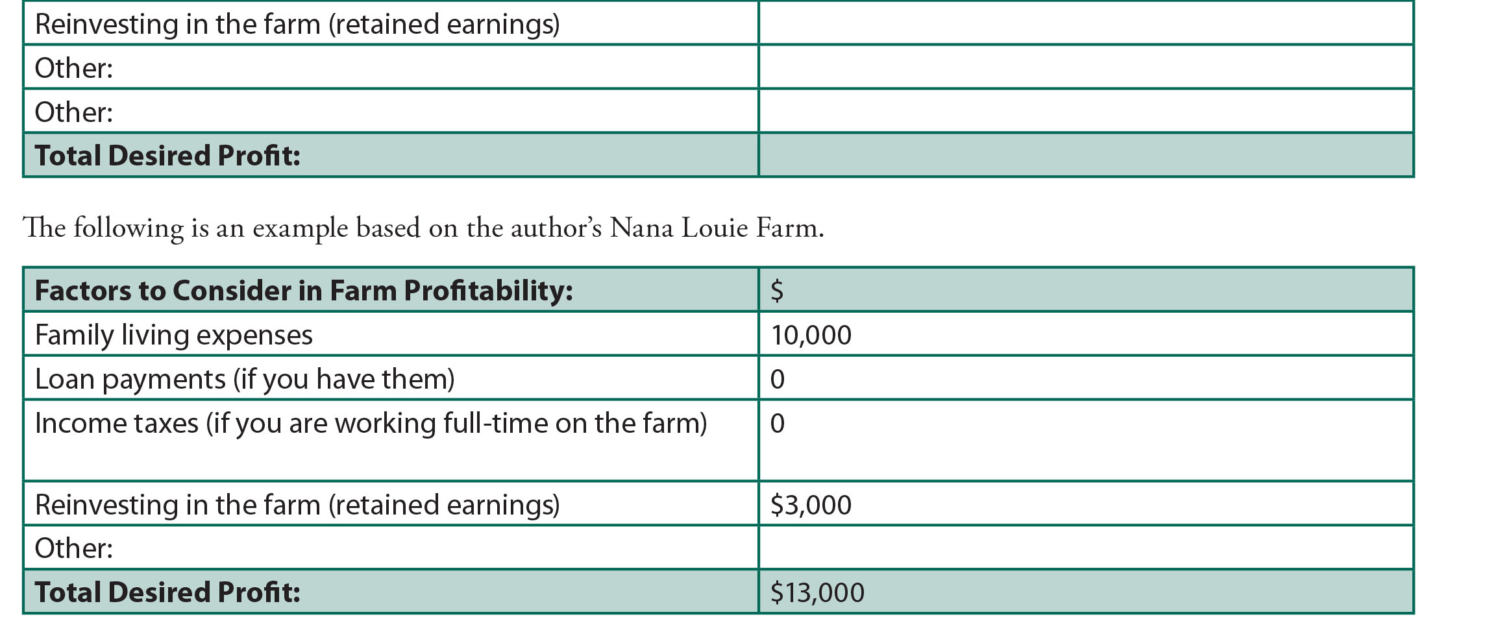The image size is (1500, 630).
Task: Click the 0 value for Loan payments
Action: tap(778, 379)
